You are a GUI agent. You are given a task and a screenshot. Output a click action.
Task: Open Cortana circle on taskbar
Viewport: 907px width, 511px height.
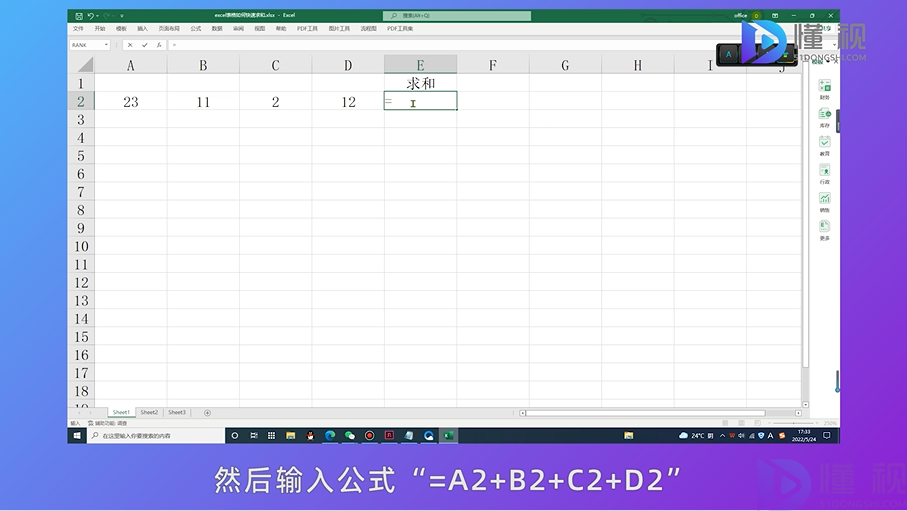coord(234,436)
